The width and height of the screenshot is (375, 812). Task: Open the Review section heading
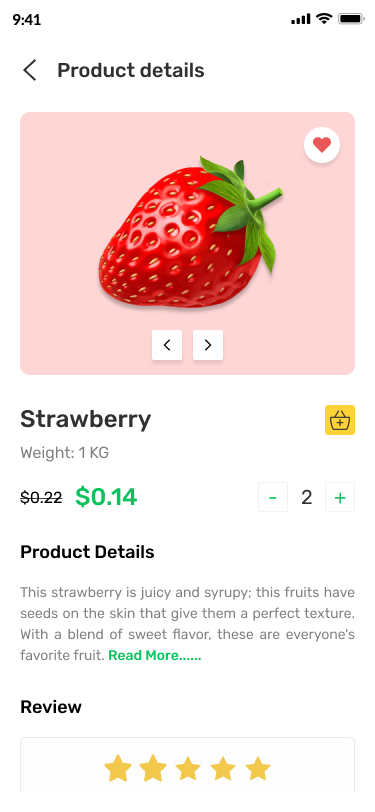[x=51, y=707]
